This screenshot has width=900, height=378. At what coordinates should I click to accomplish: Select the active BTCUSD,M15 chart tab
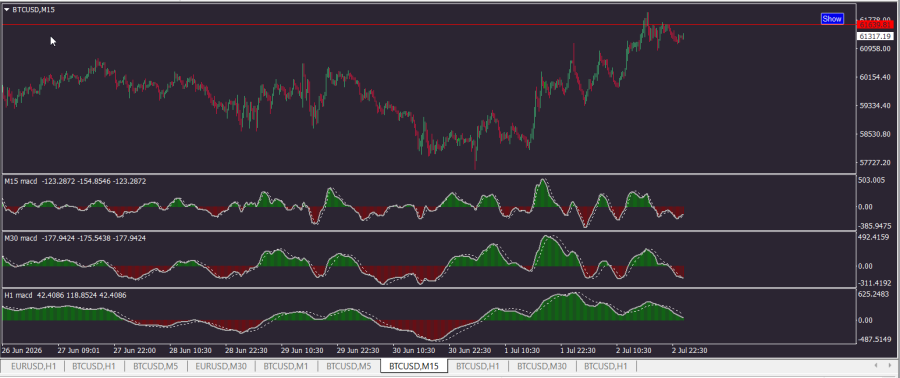[x=414, y=366]
